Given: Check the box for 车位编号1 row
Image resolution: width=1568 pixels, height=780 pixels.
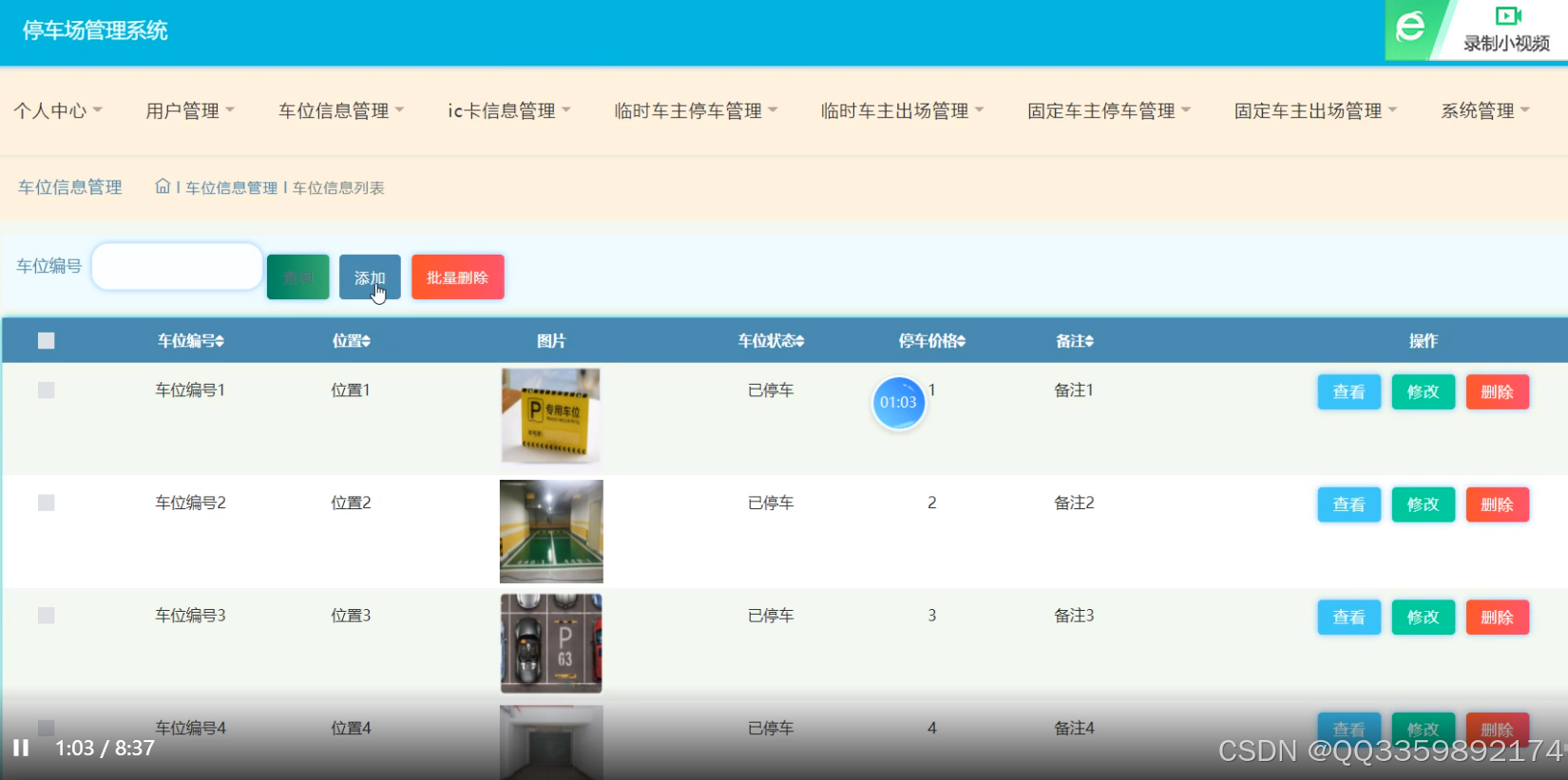Looking at the screenshot, I should (46, 390).
